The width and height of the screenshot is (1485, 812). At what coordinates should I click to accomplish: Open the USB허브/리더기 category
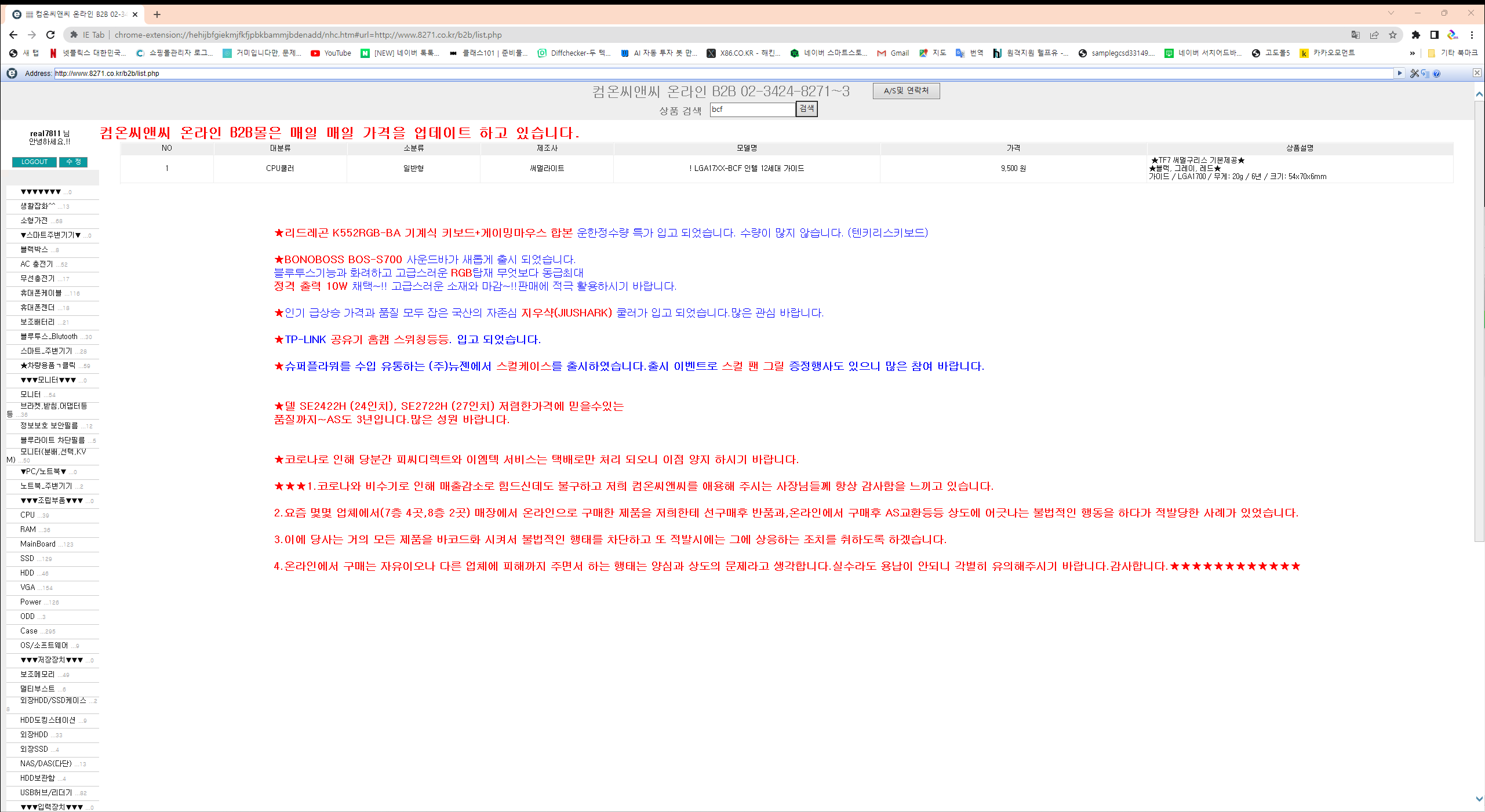46,792
